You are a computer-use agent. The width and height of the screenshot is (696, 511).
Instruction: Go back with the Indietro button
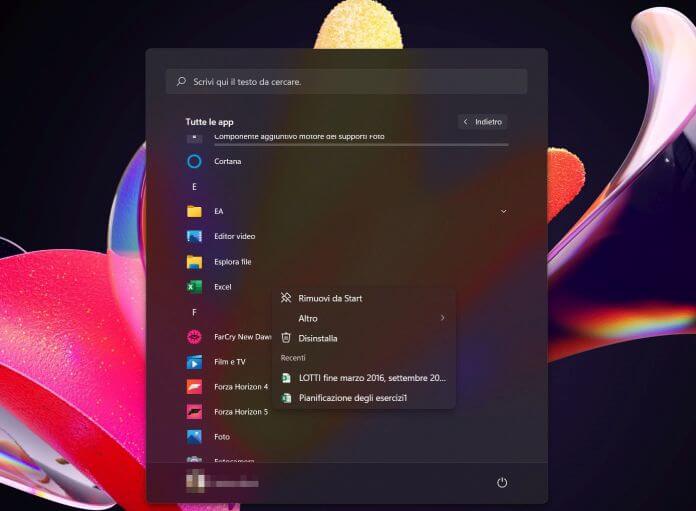coord(482,122)
